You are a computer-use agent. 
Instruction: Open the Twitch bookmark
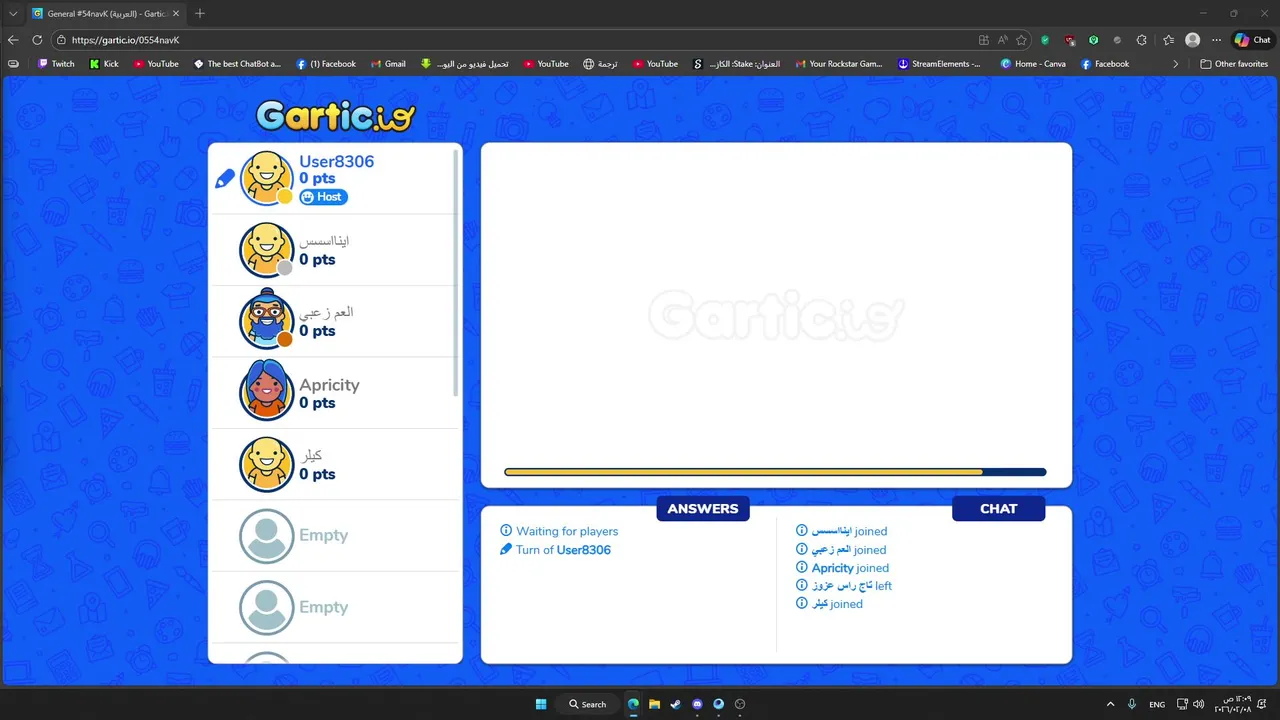coord(56,64)
